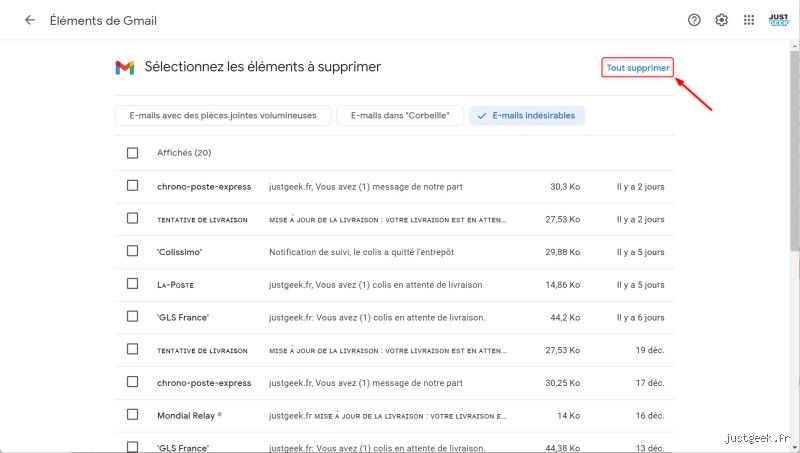The height and width of the screenshot is (453, 800).
Task: Tick the La-Poste email checkbox
Action: pos(132,283)
